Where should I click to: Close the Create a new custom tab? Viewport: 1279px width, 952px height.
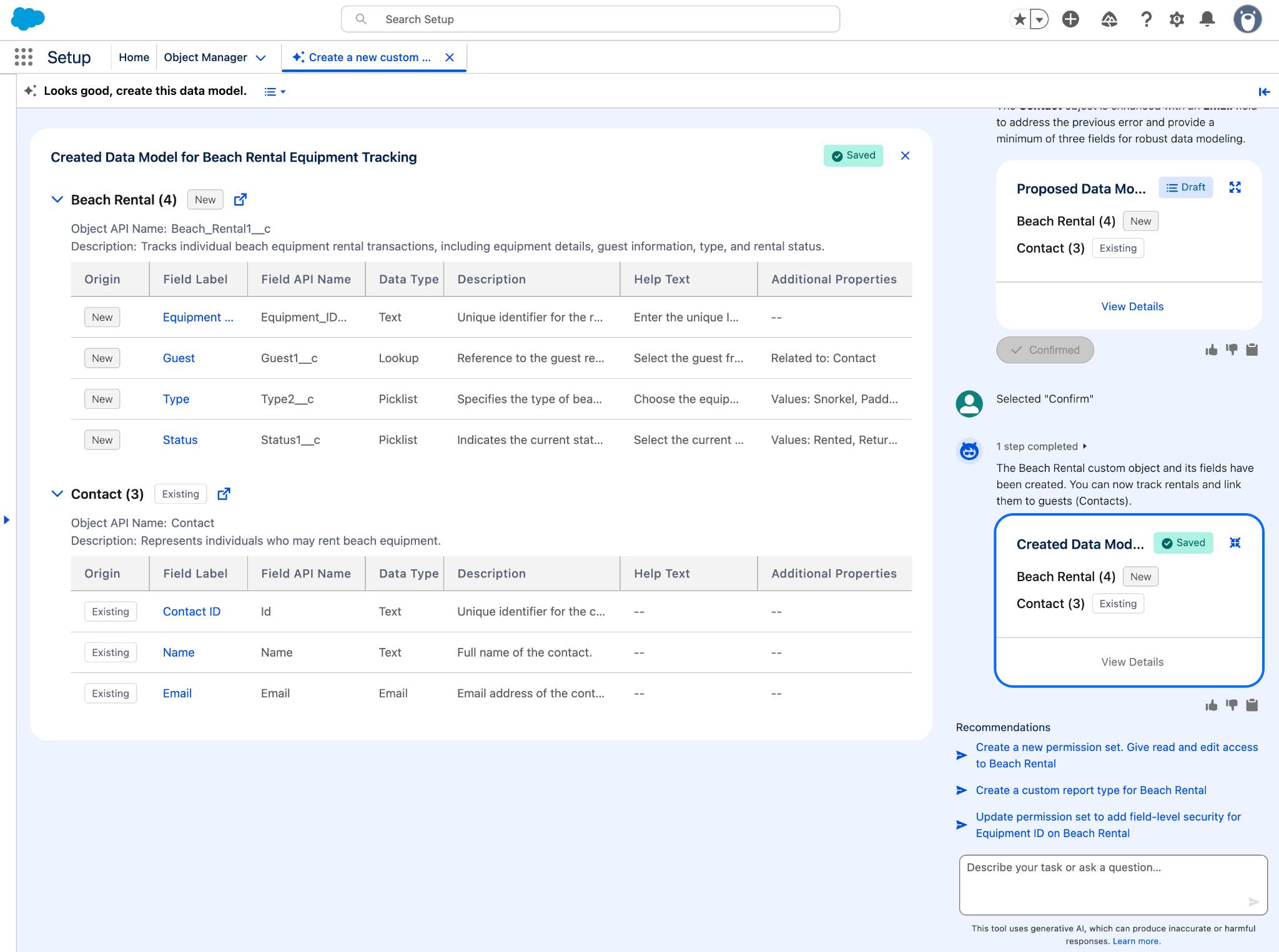pos(450,57)
